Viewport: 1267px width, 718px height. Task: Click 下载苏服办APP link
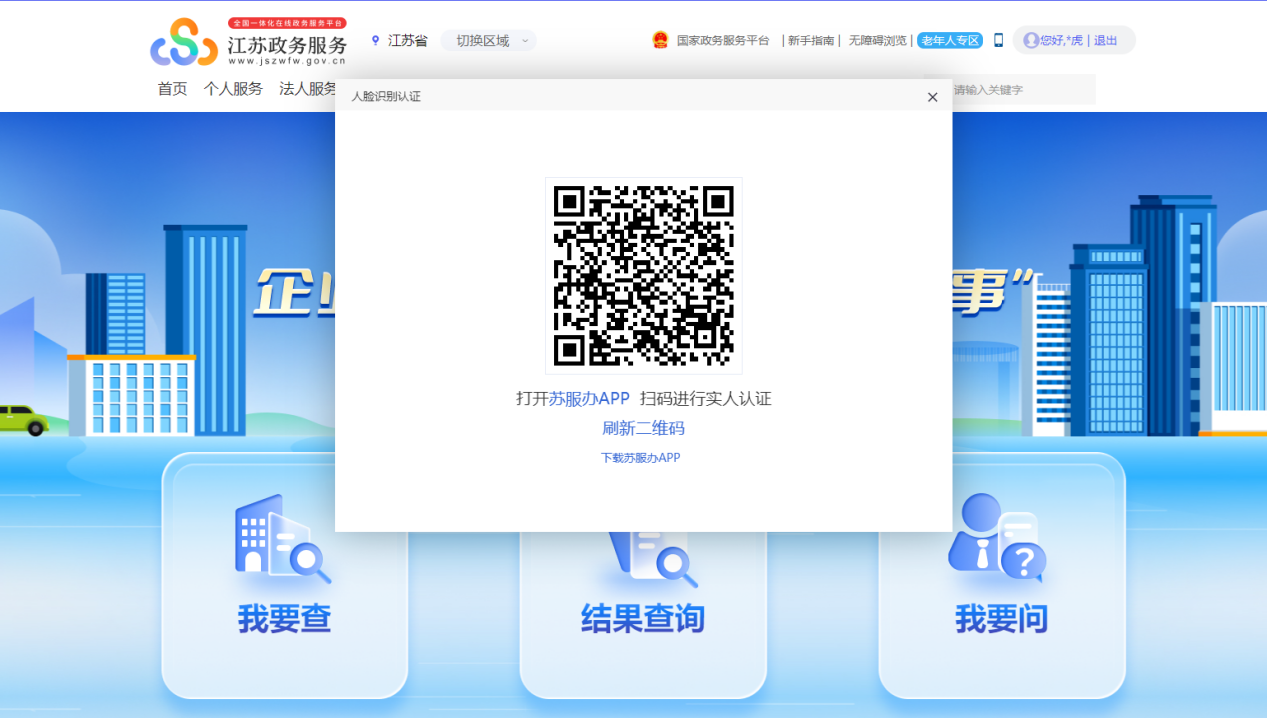click(640, 458)
